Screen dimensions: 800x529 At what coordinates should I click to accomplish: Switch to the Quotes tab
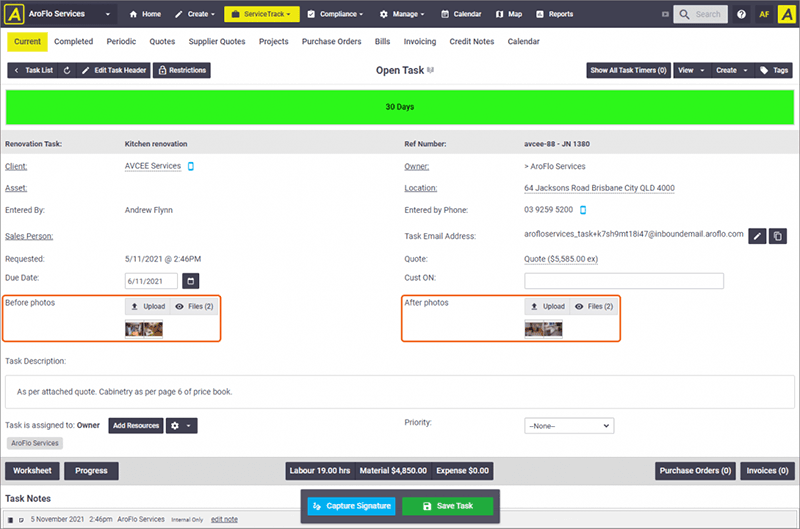[x=162, y=41]
